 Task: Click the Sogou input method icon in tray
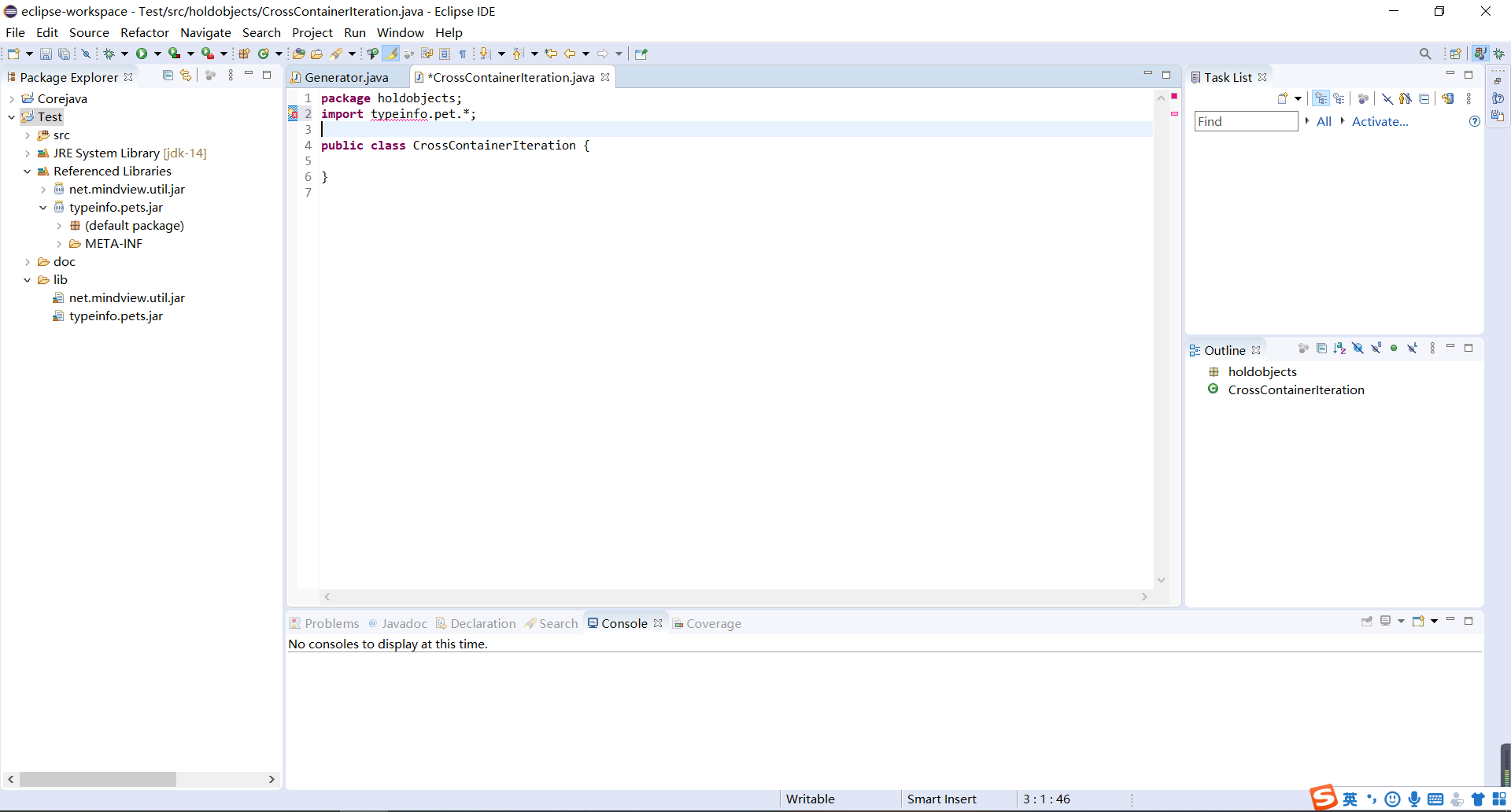point(1324,798)
